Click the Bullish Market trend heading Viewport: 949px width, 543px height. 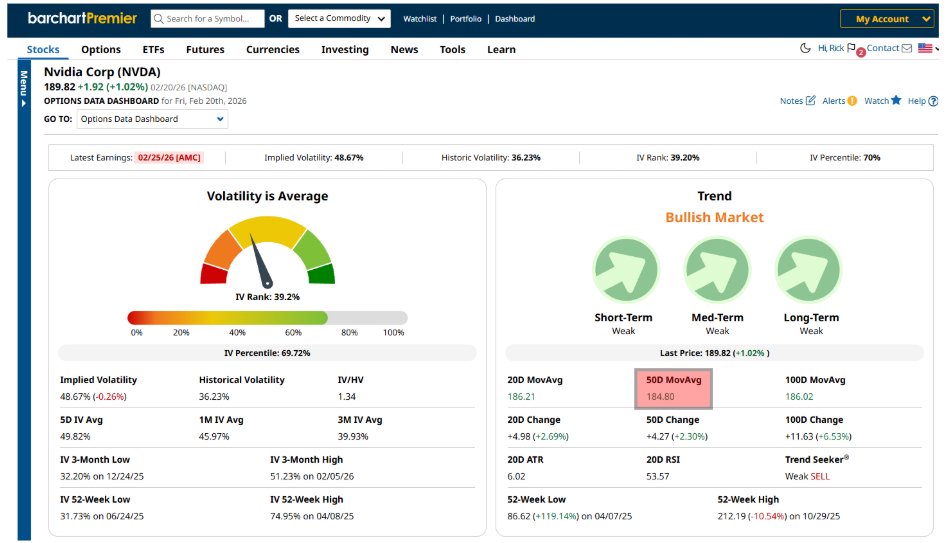click(x=715, y=217)
